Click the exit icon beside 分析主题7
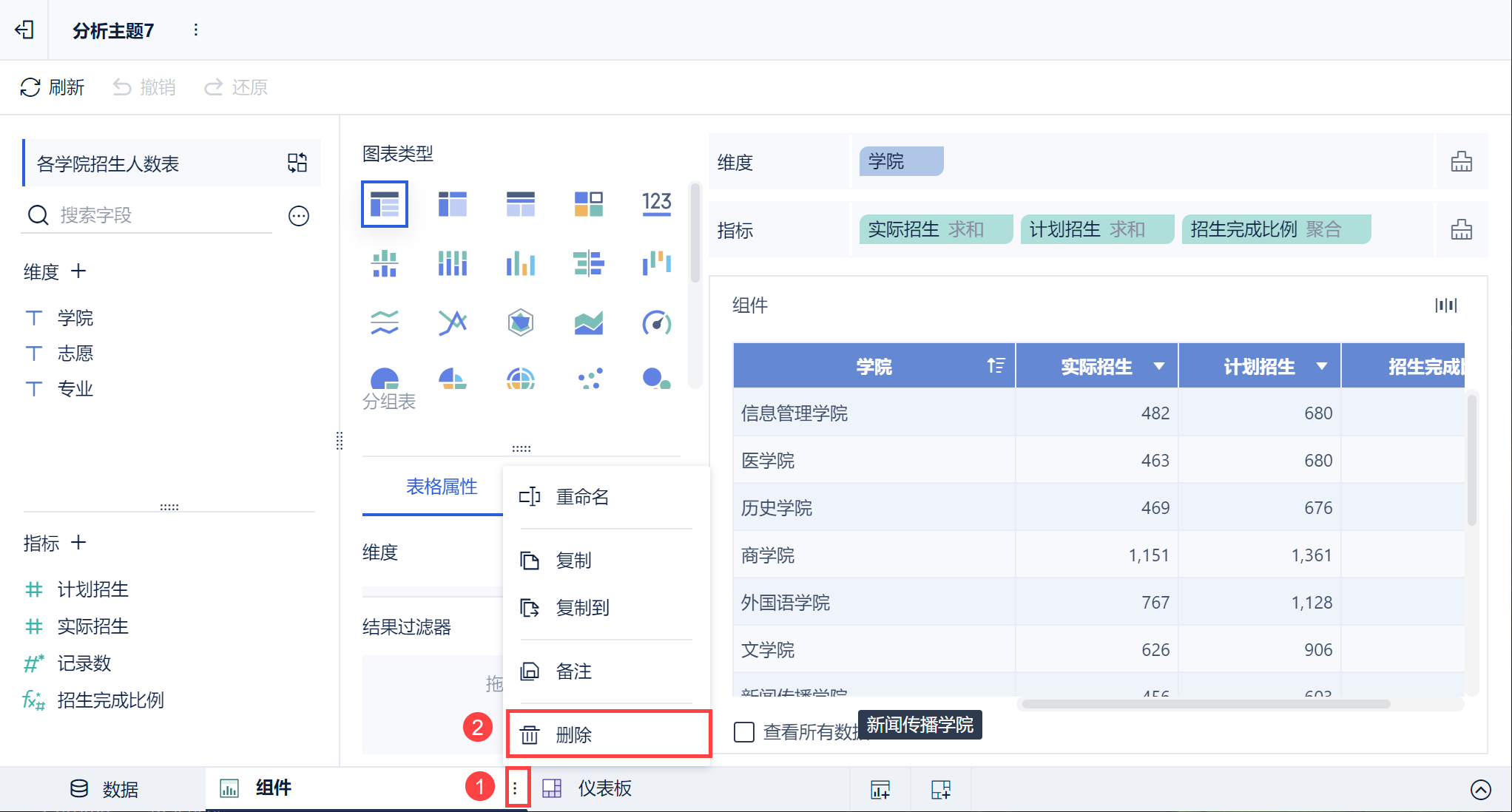This screenshot has width=1512, height=812. coord(24,30)
